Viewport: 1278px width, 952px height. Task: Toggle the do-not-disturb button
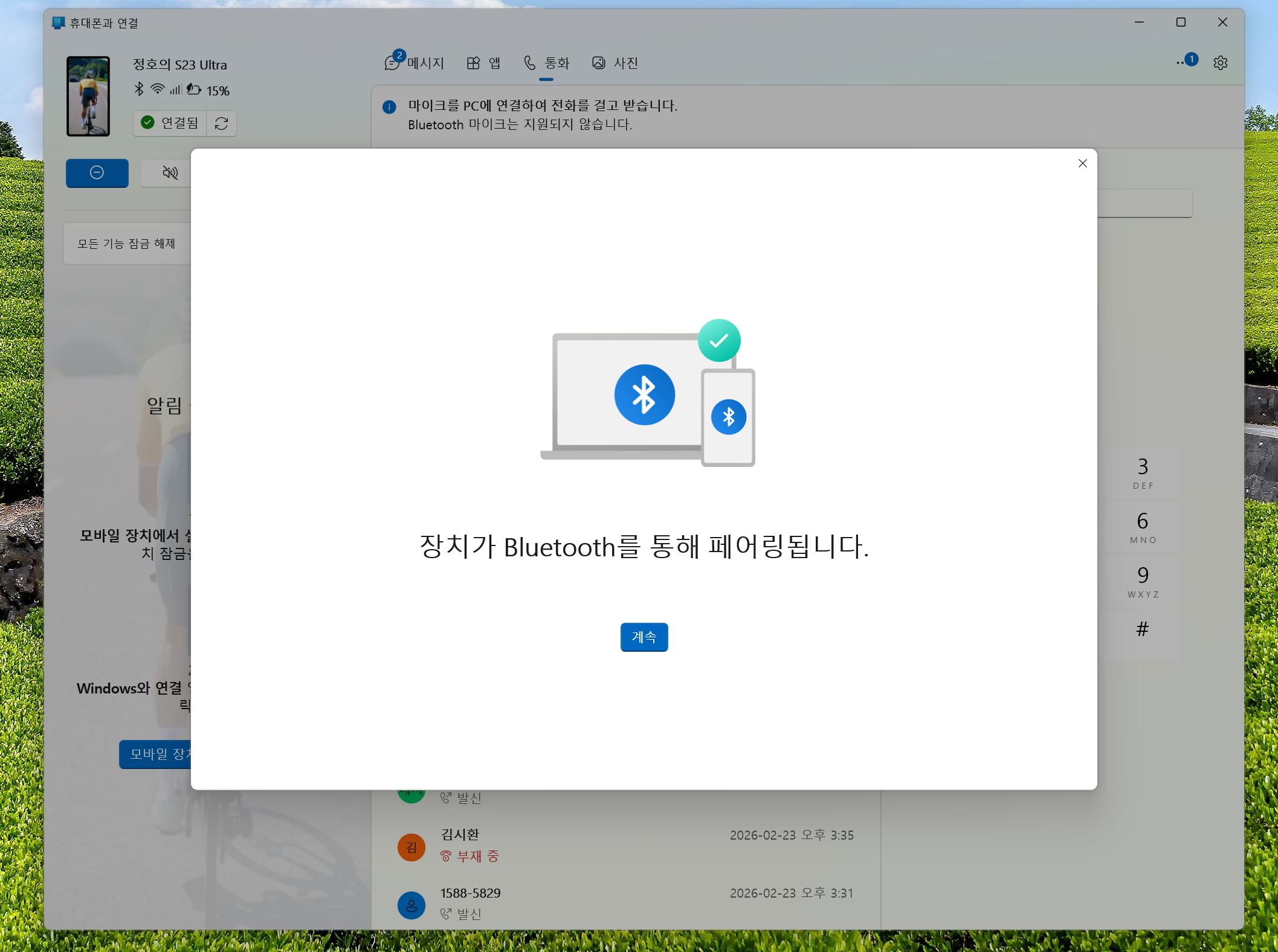tap(97, 173)
